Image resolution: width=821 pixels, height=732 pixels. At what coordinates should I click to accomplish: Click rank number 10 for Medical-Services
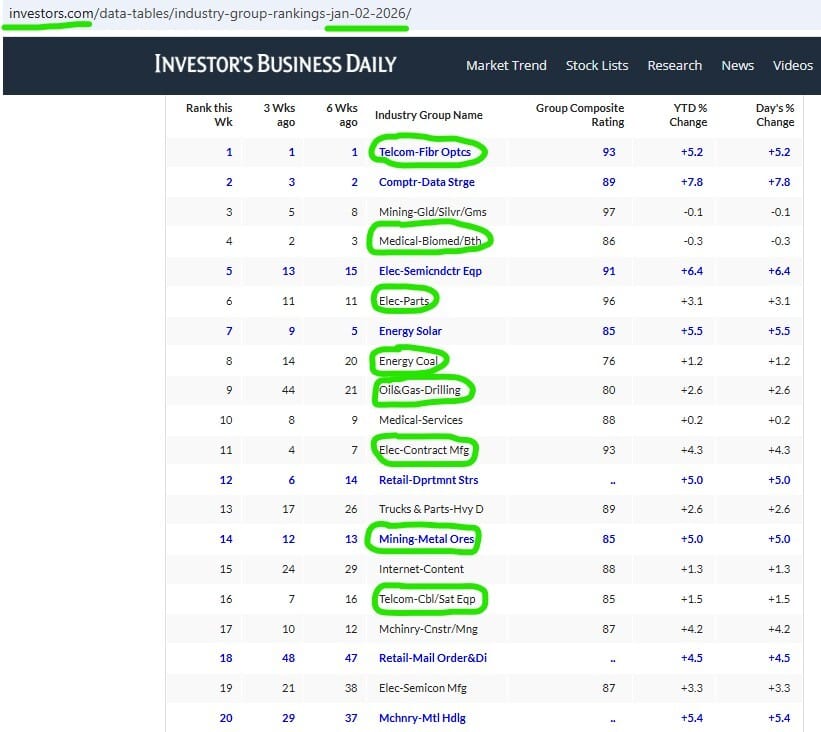click(226, 420)
